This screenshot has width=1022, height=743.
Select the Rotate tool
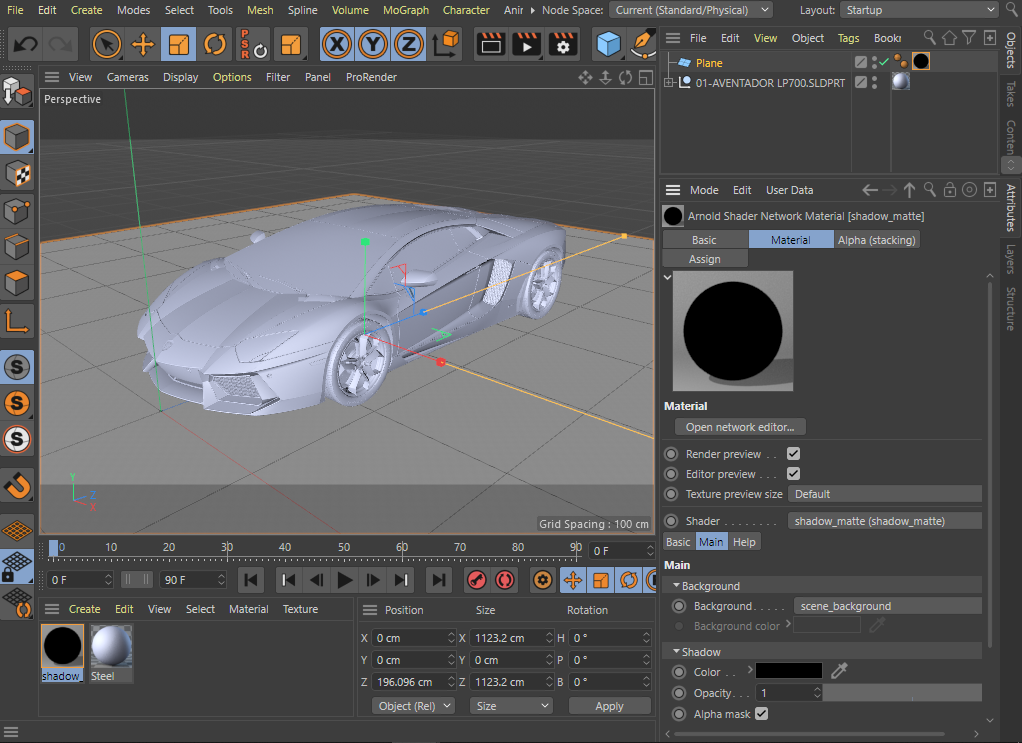click(x=215, y=45)
